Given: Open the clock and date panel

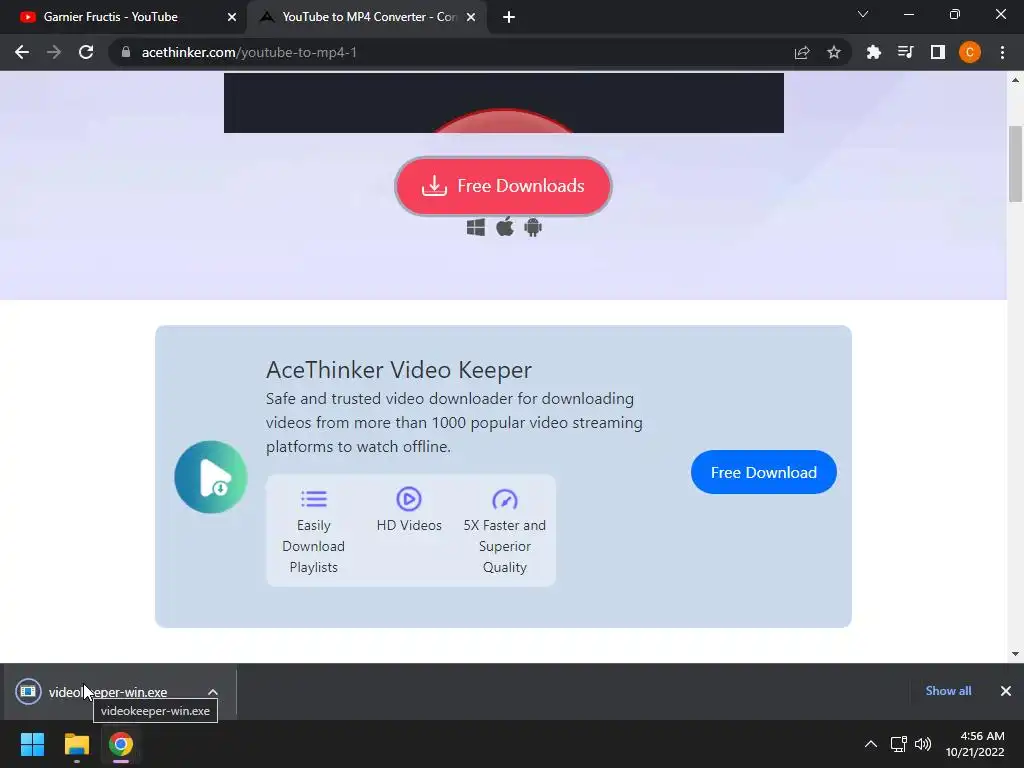Looking at the screenshot, I should pyautogui.click(x=975, y=744).
